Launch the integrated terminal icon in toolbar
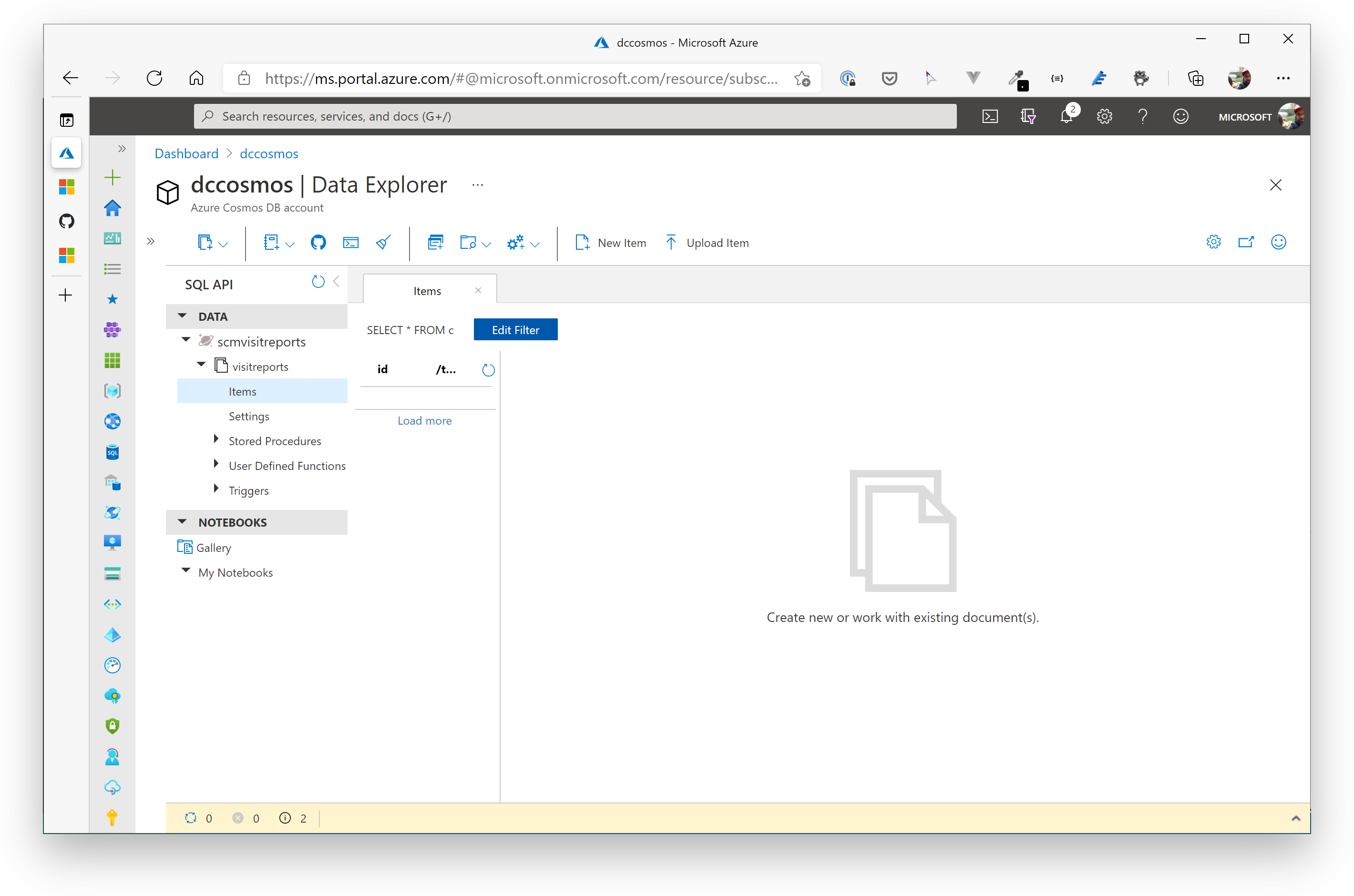 tap(350, 242)
